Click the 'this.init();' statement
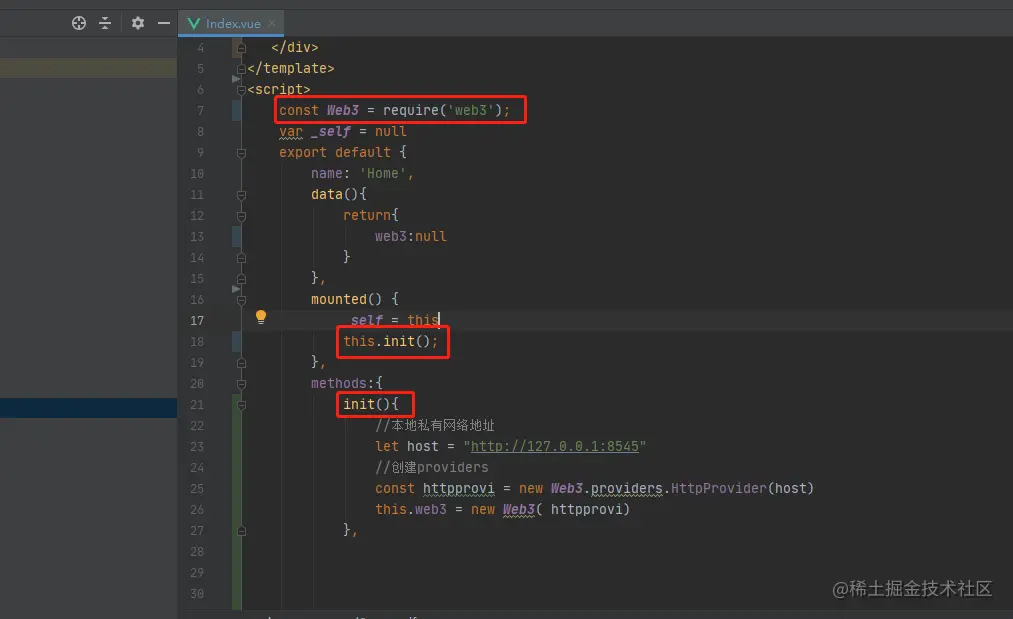The height and width of the screenshot is (619, 1013). click(x=390, y=341)
